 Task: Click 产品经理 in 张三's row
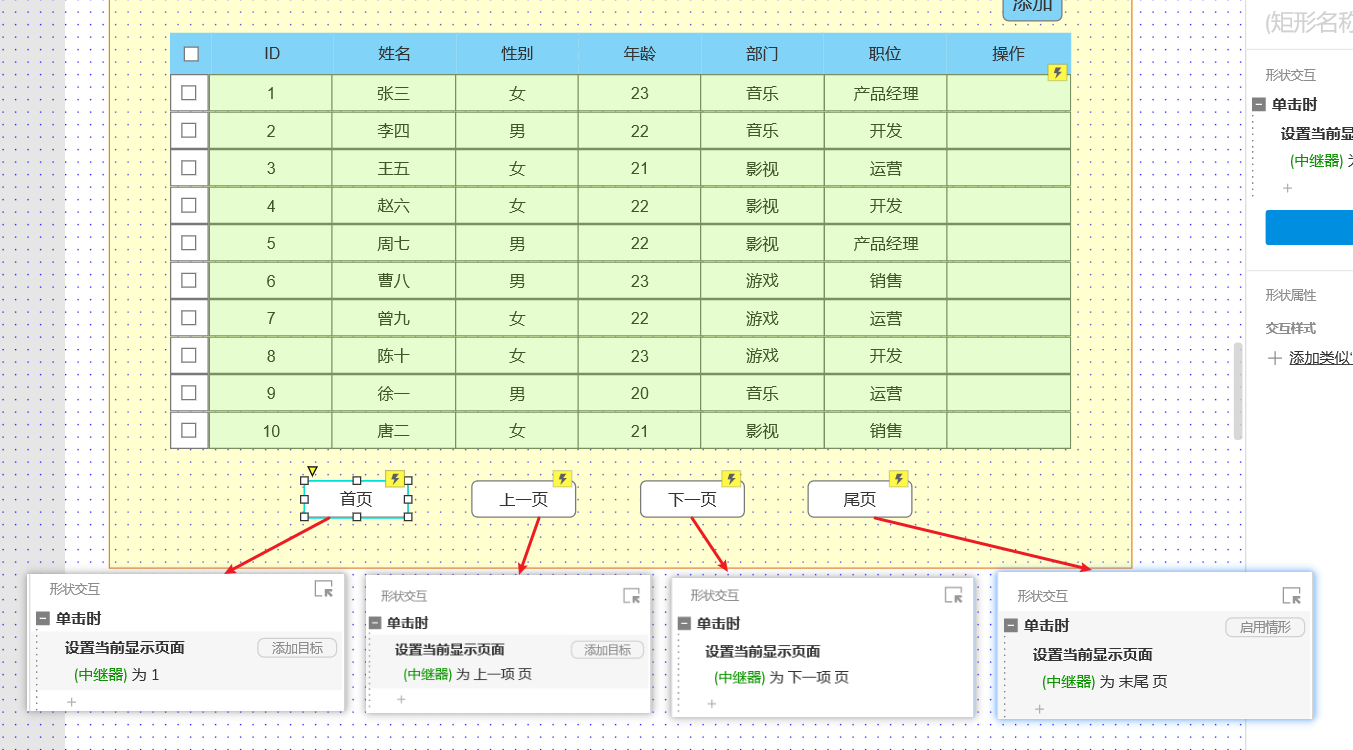(x=886, y=93)
